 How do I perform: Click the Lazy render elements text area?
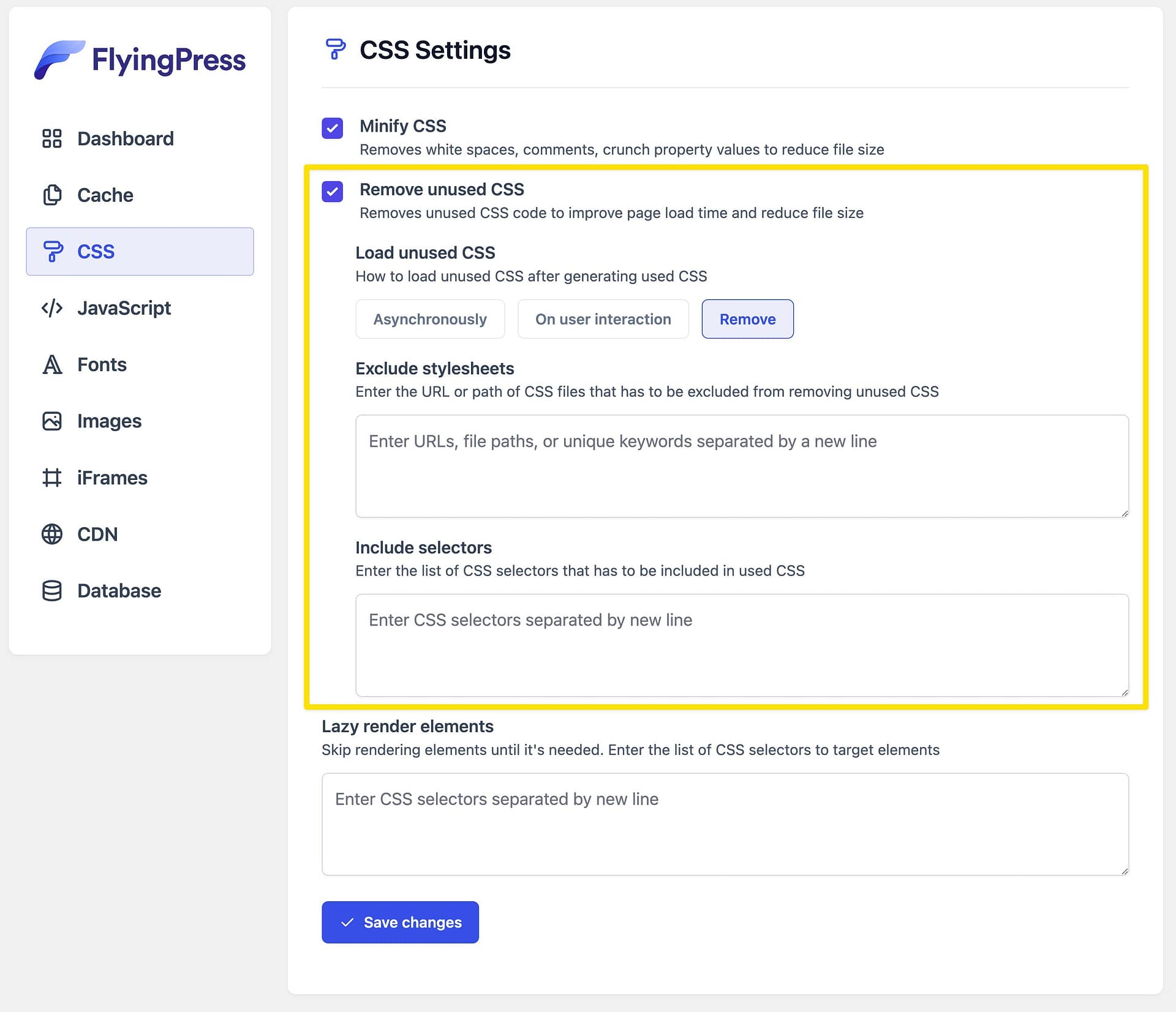pos(725,823)
